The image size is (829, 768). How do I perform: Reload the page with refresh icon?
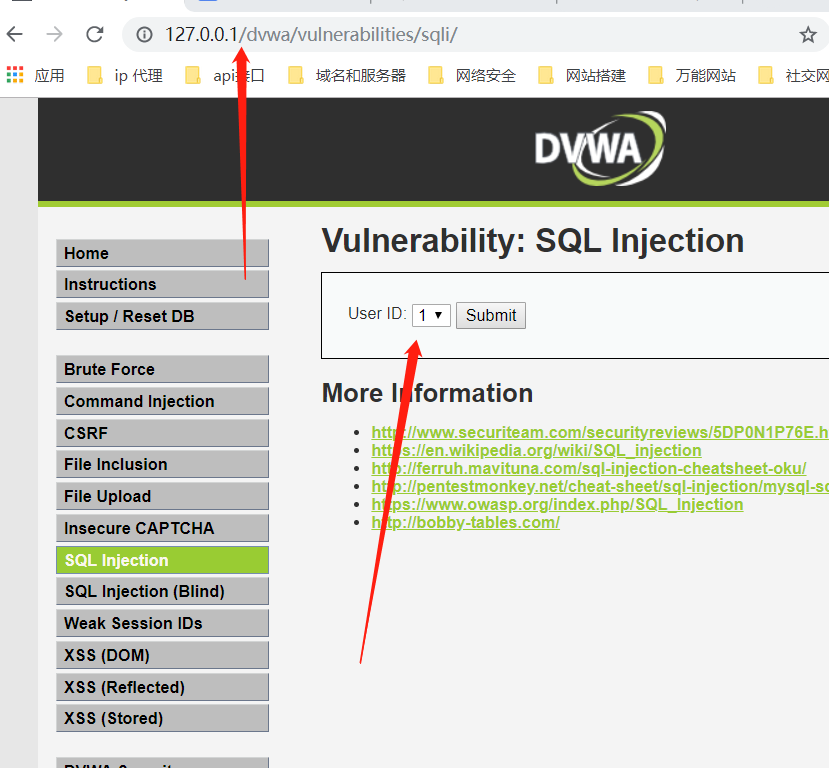coord(95,34)
